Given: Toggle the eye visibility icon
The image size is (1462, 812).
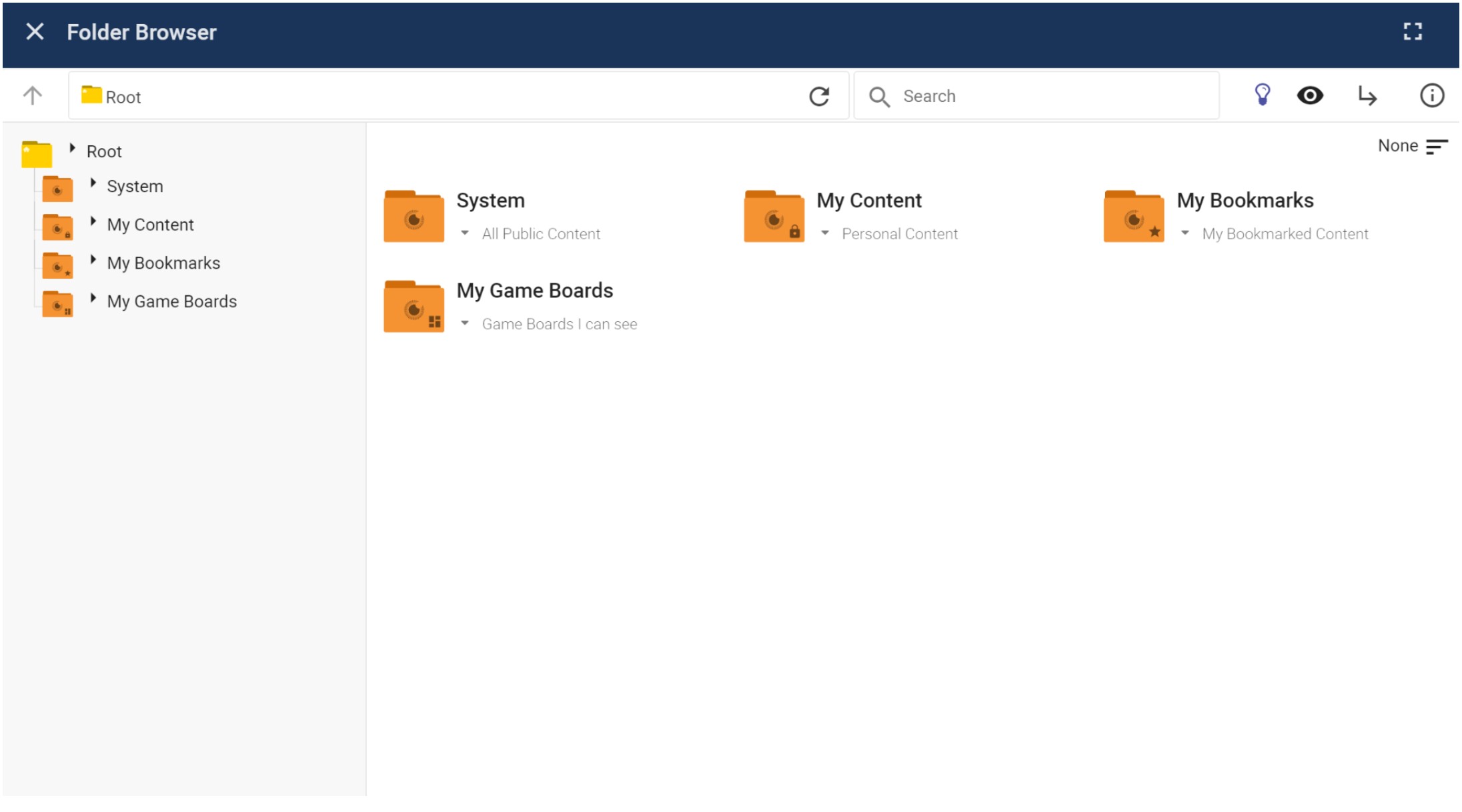Looking at the screenshot, I should (x=1310, y=95).
